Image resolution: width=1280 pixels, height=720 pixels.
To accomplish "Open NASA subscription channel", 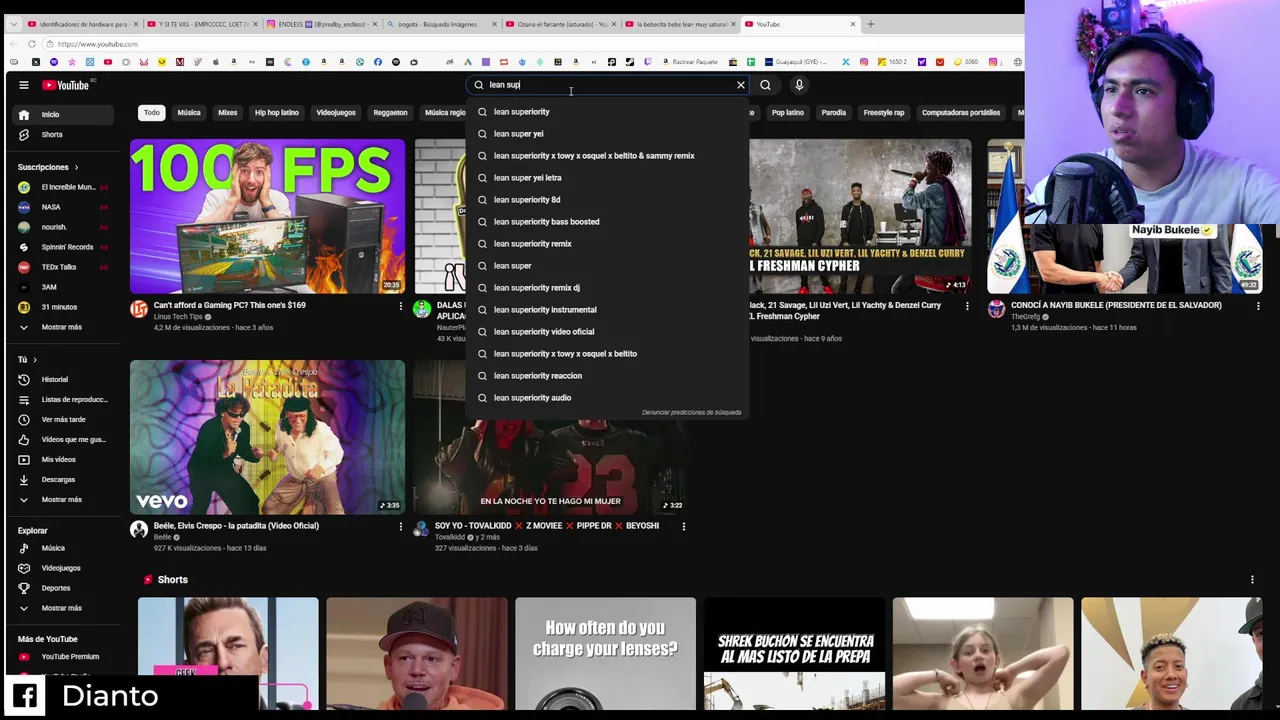I will point(60,207).
